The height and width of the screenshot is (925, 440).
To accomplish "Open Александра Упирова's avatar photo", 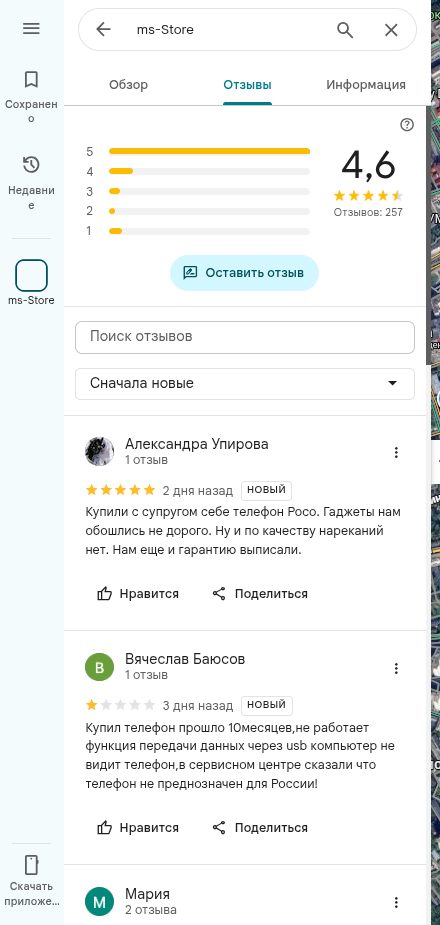I will tap(100, 451).
